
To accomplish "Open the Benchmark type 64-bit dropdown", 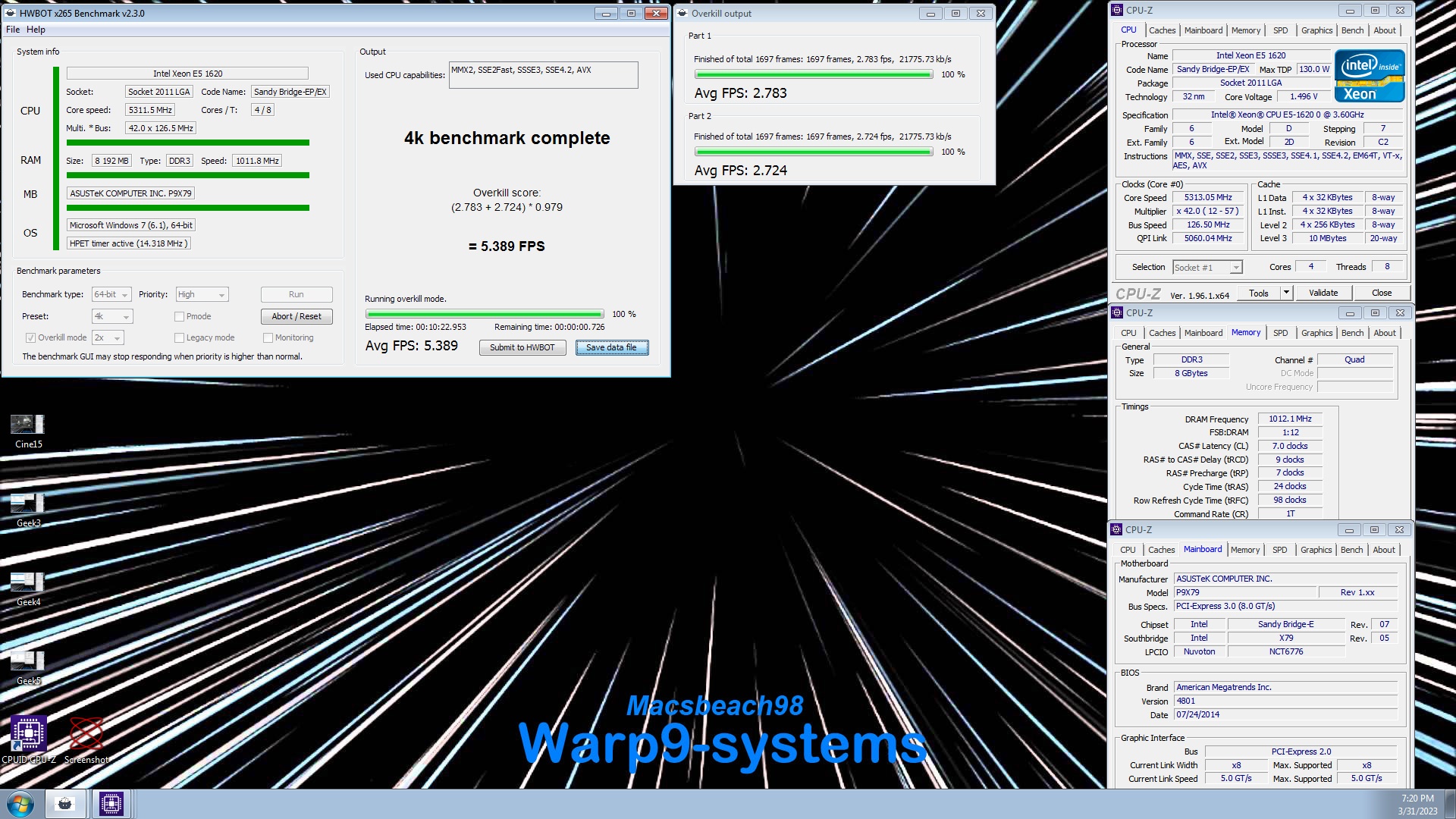I will 111,294.
